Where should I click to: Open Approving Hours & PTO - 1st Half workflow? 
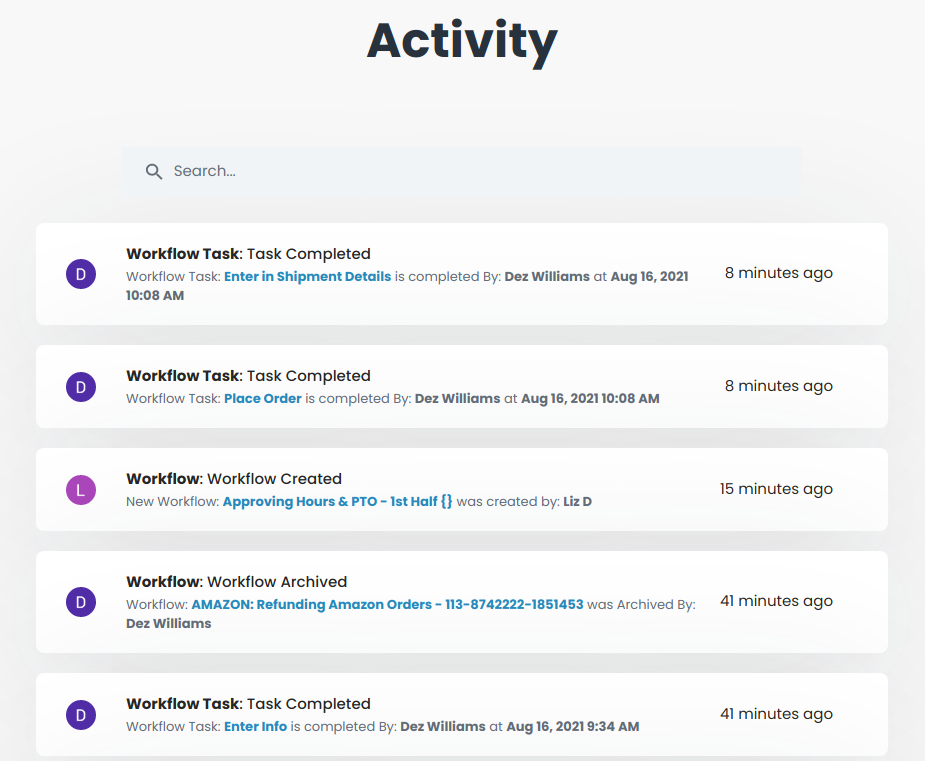[x=337, y=501]
